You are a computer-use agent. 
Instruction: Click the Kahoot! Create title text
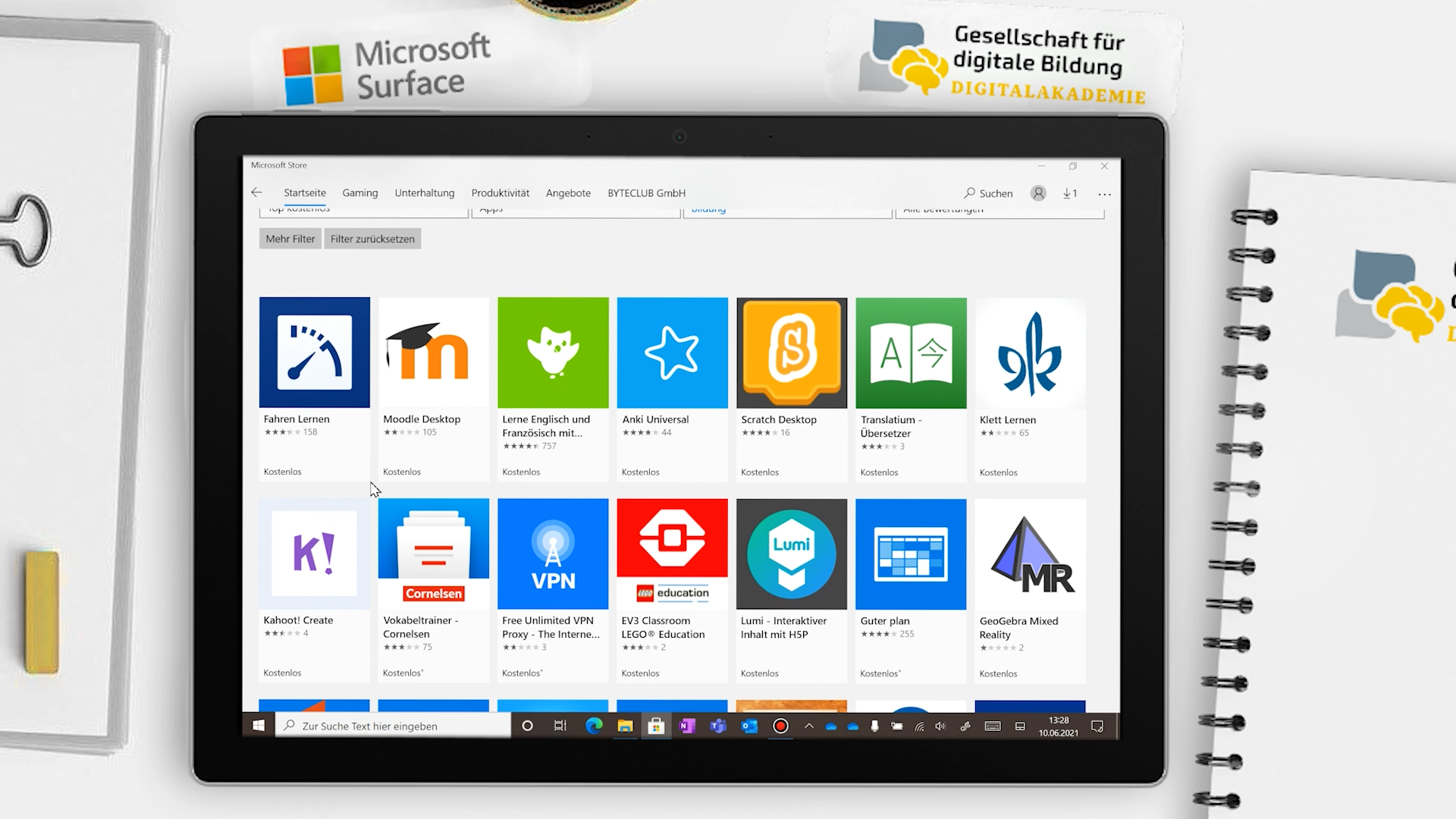pyautogui.click(x=298, y=620)
